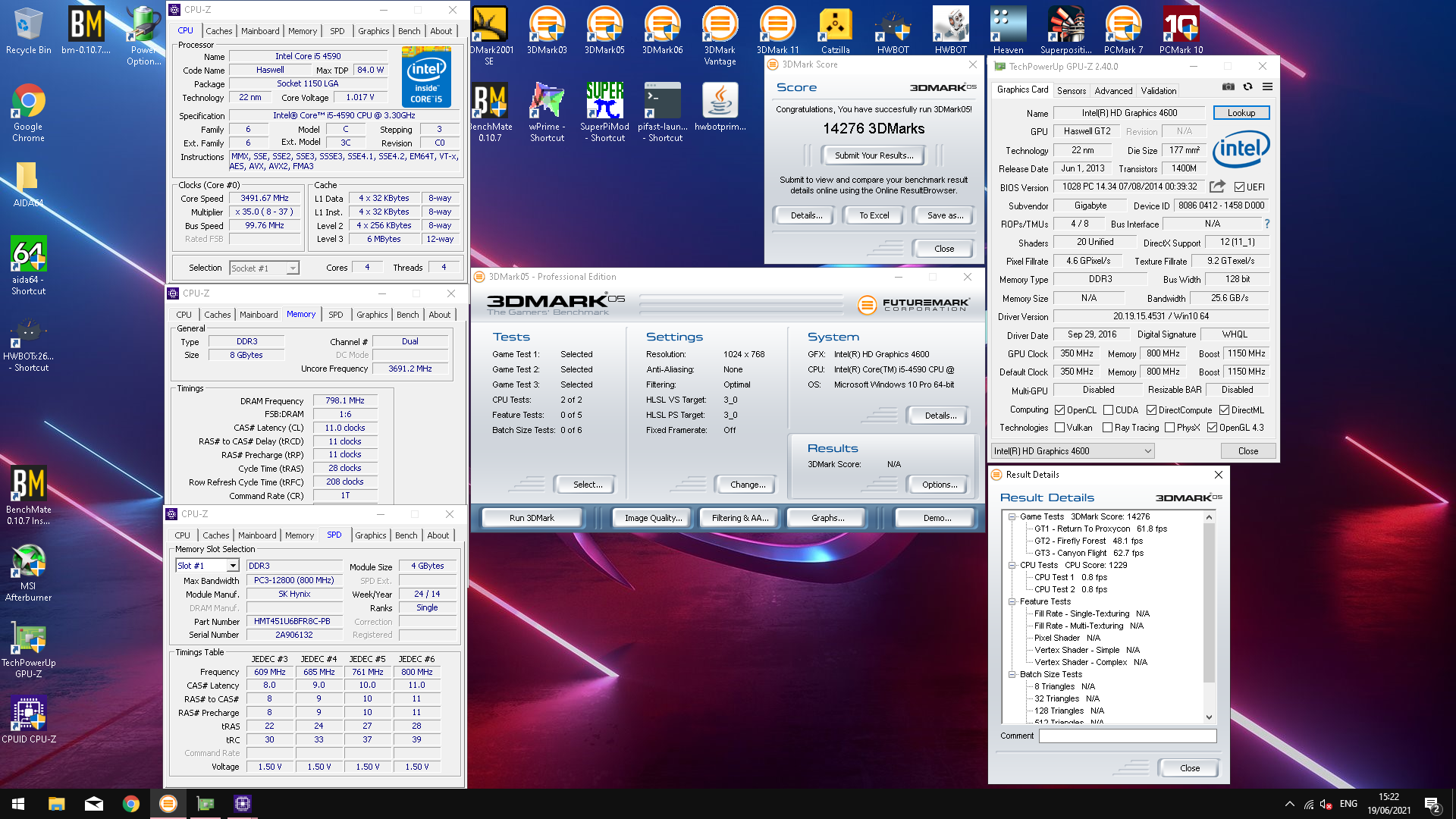Launch the TechPowerUp GPU-Z desktop icon
The image size is (1456, 819).
tap(28, 650)
